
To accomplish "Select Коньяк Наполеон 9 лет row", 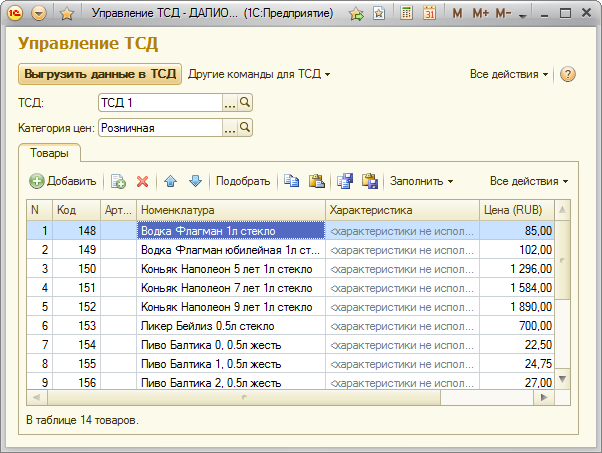I will 291,307.
